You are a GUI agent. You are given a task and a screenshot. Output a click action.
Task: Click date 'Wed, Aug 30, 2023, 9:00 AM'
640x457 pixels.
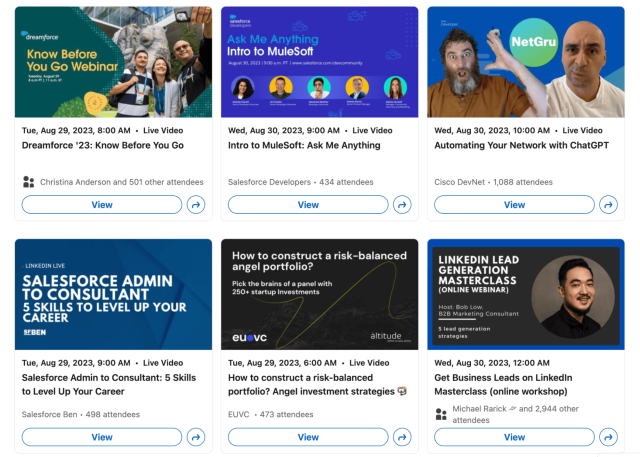click(x=284, y=131)
